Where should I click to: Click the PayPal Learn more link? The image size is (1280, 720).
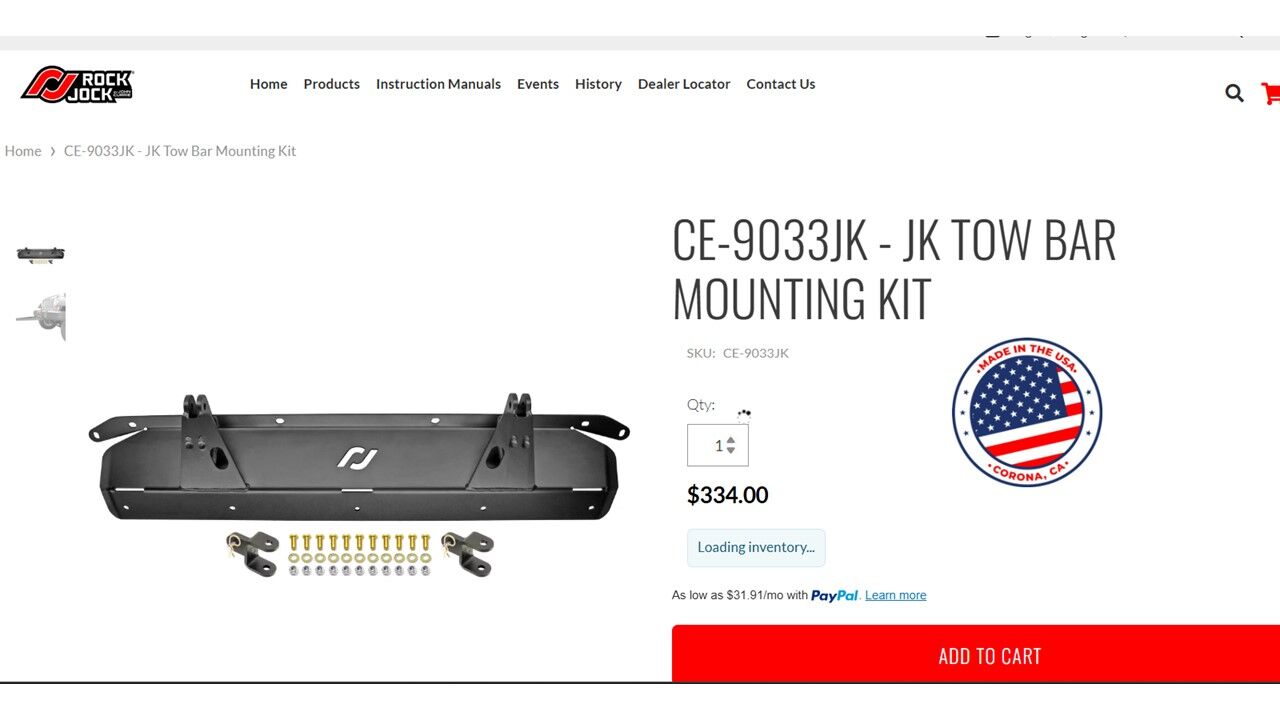(895, 595)
